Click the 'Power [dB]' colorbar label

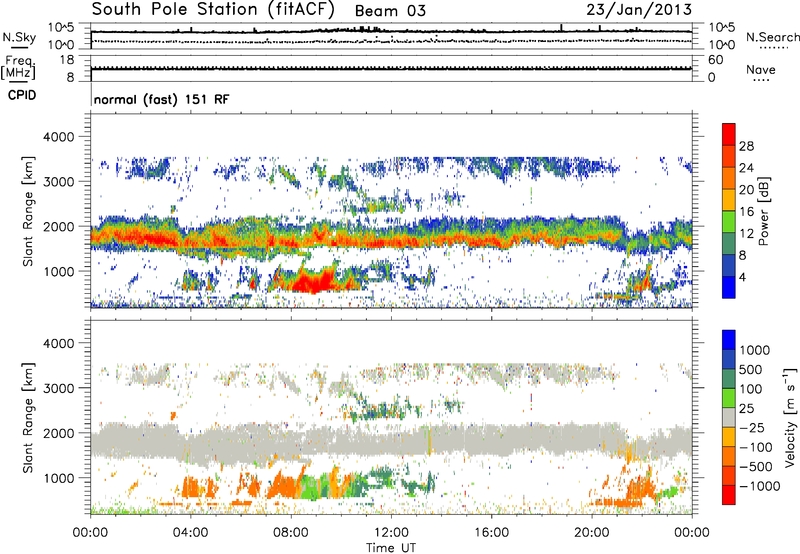tap(764, 211)
